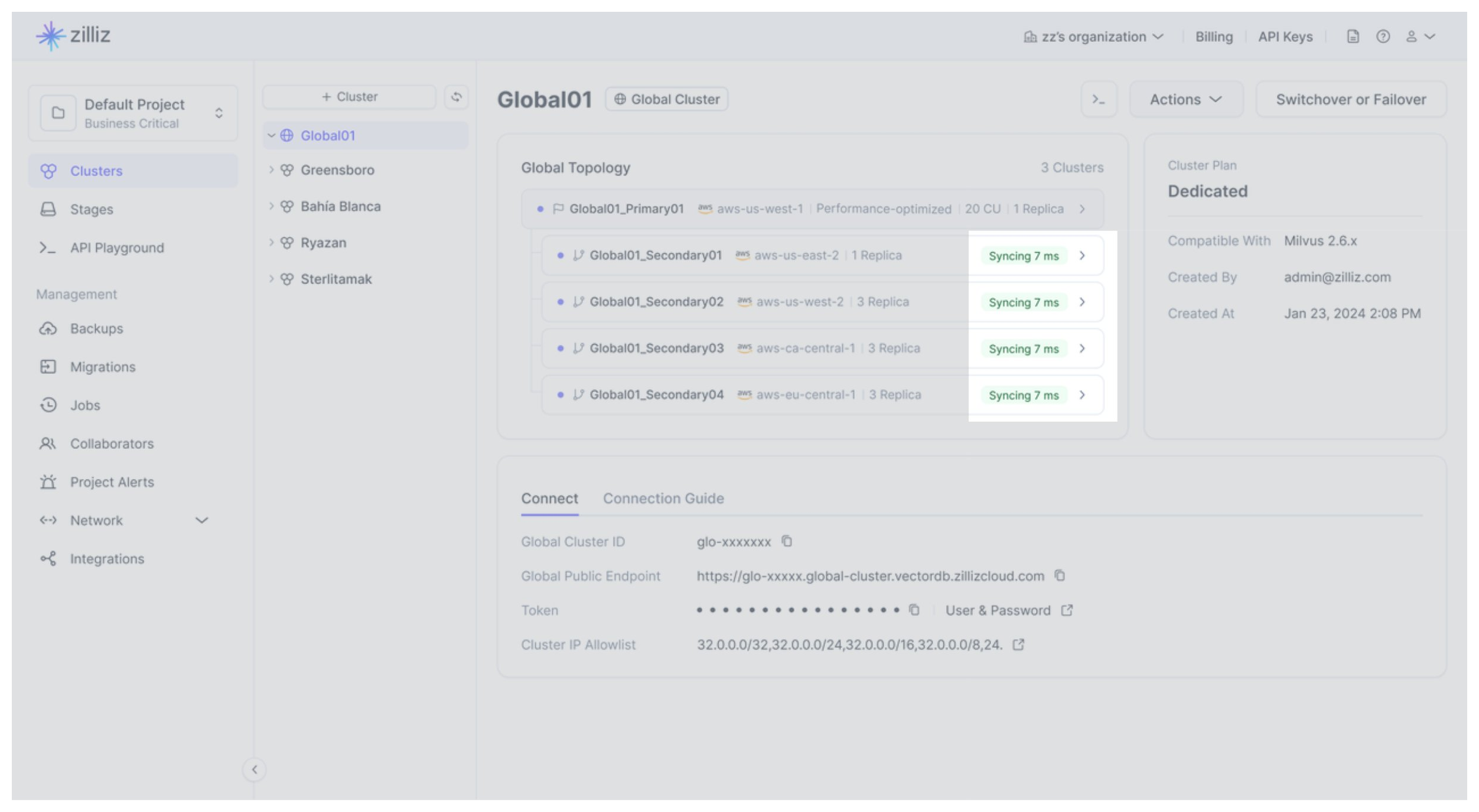Screen dimensions: 1479x812
Task: Expand the Ryazan cluster
Action: click(x=271, y=242)
